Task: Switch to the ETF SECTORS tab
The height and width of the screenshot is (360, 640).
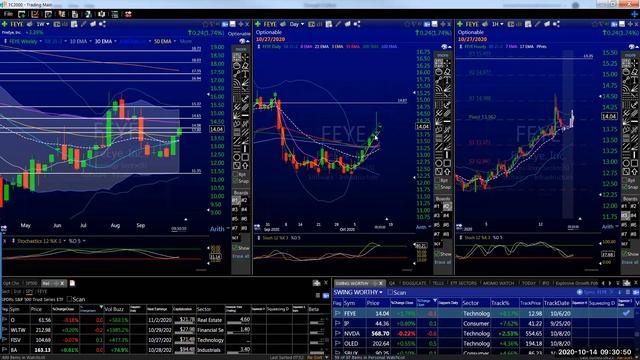Action: pos(463,283)
